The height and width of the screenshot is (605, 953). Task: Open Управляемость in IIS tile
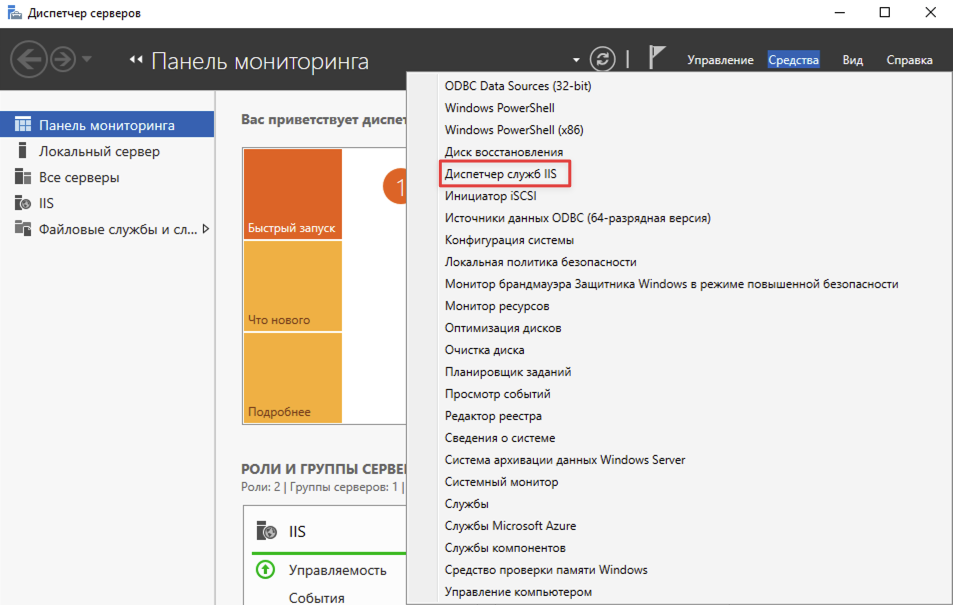(x=337, y=570)
